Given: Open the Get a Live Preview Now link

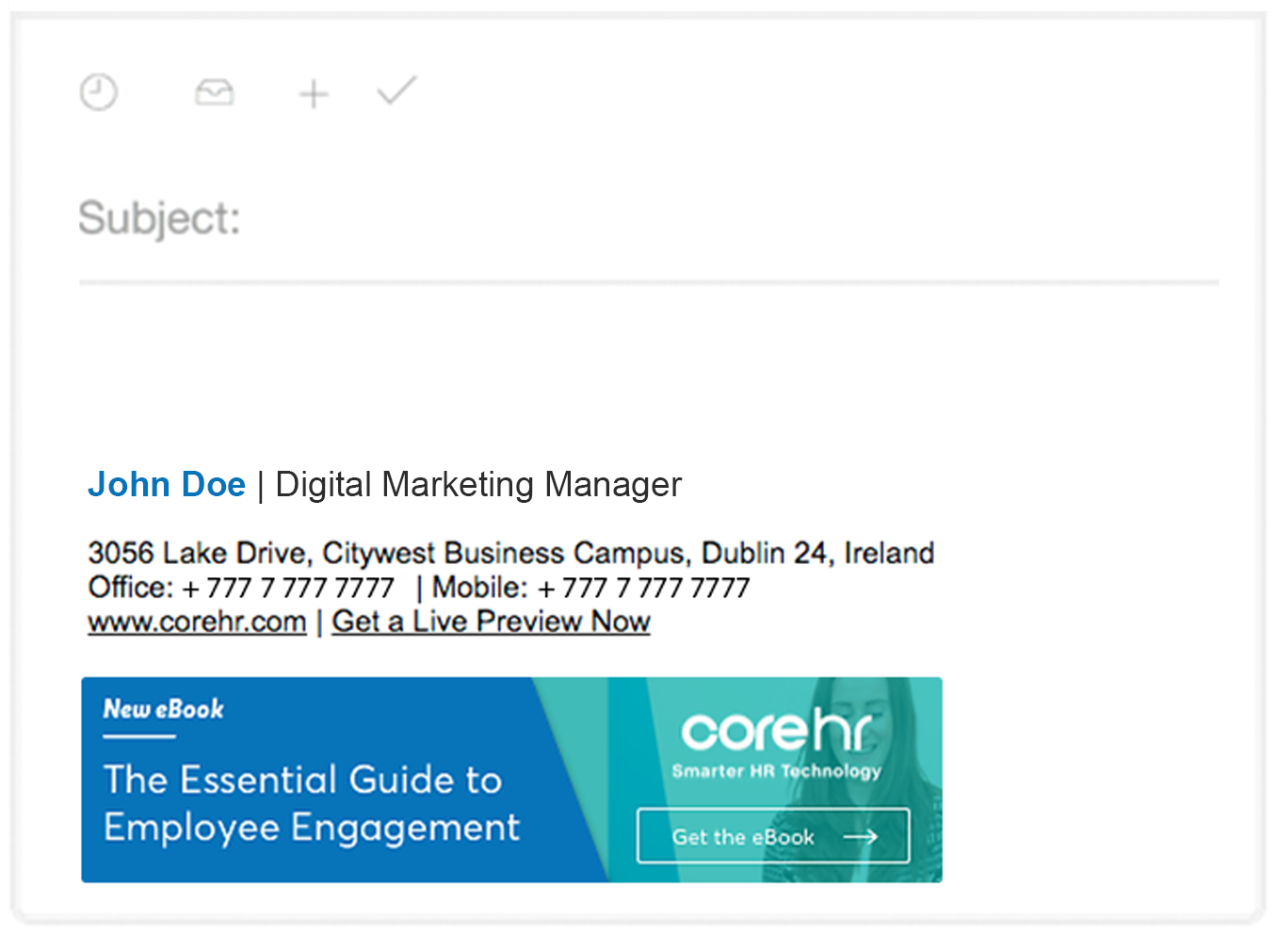Looking at the screenshot, I should point(491,621).
